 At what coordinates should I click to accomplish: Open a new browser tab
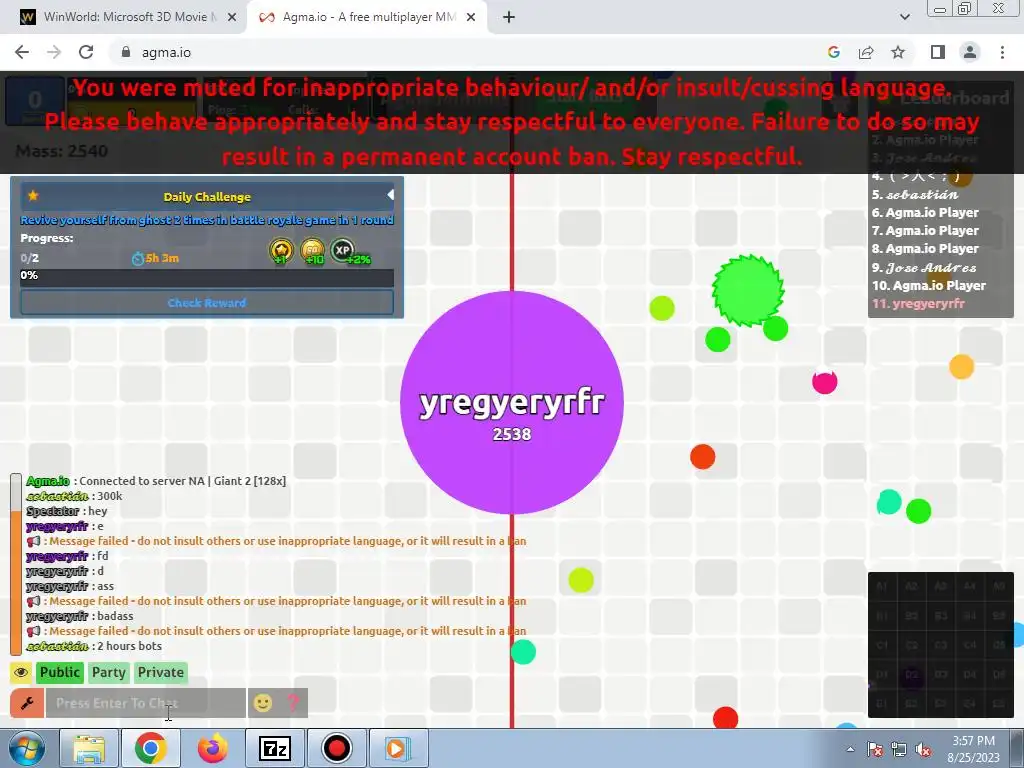click(x=509, y=17)
